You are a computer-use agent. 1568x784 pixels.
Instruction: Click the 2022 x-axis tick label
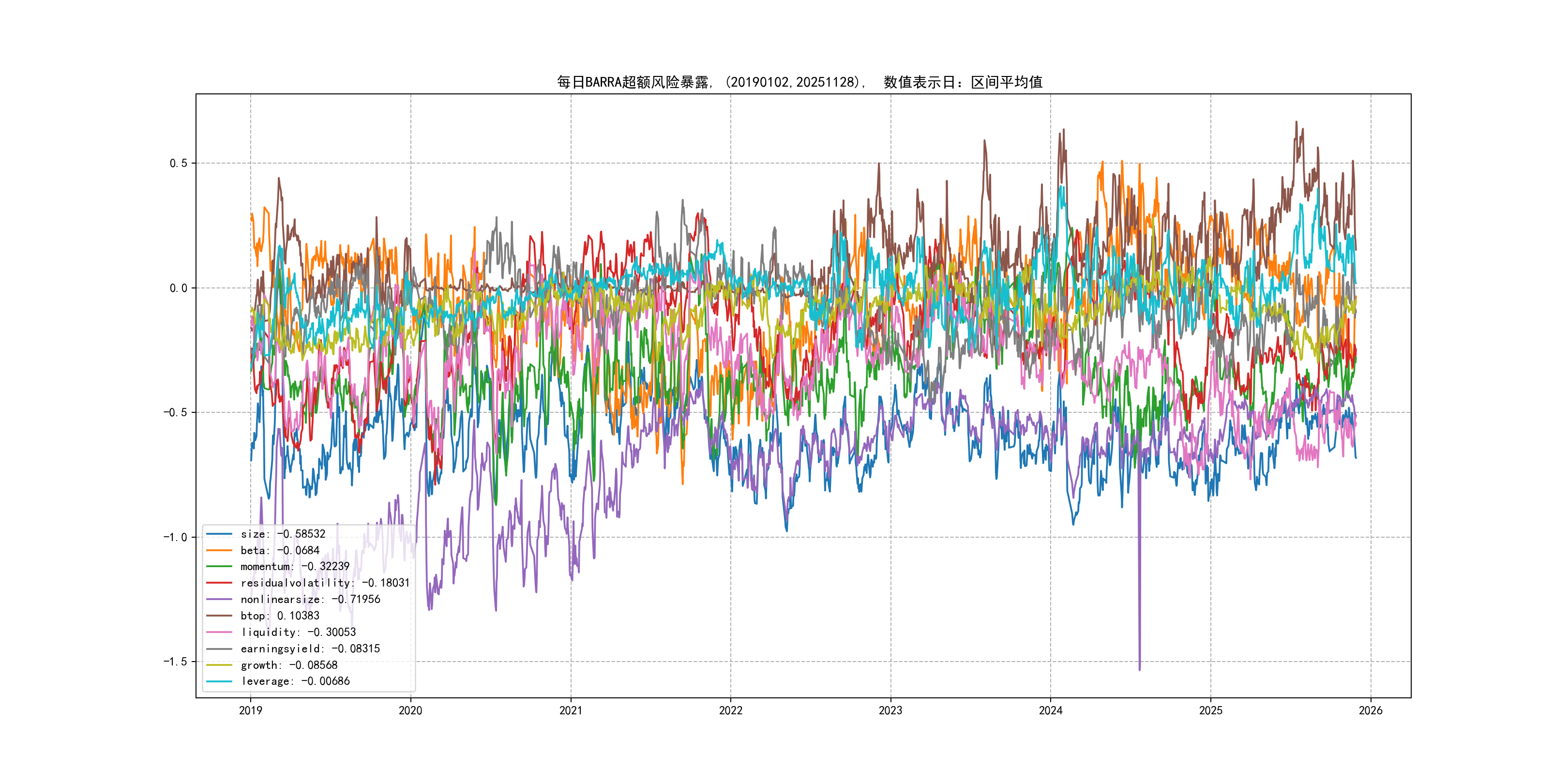(730, 710)
